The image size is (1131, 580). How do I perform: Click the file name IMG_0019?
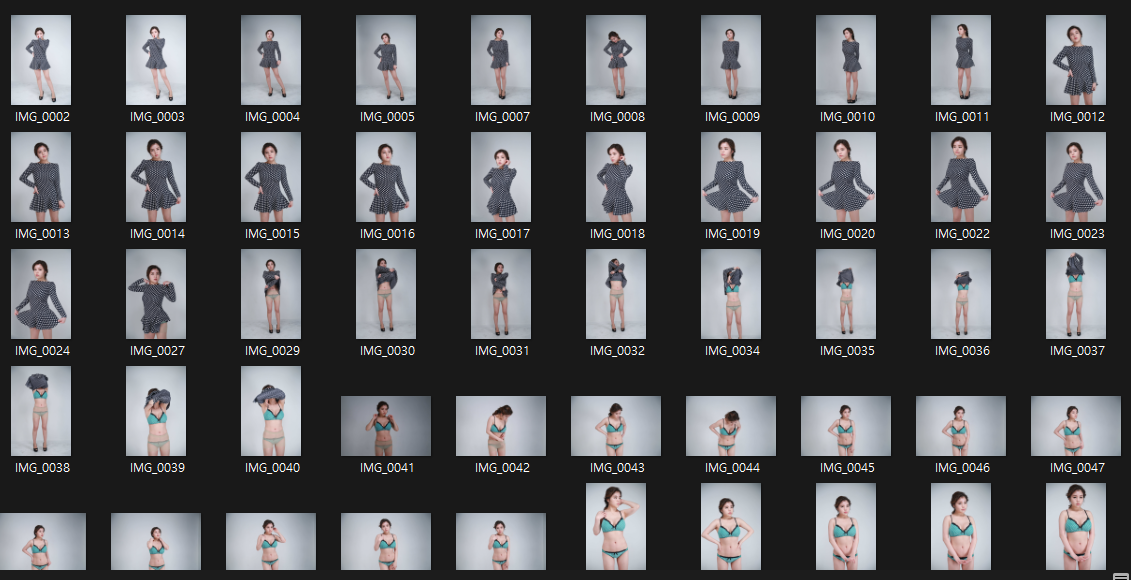point(732,234)
